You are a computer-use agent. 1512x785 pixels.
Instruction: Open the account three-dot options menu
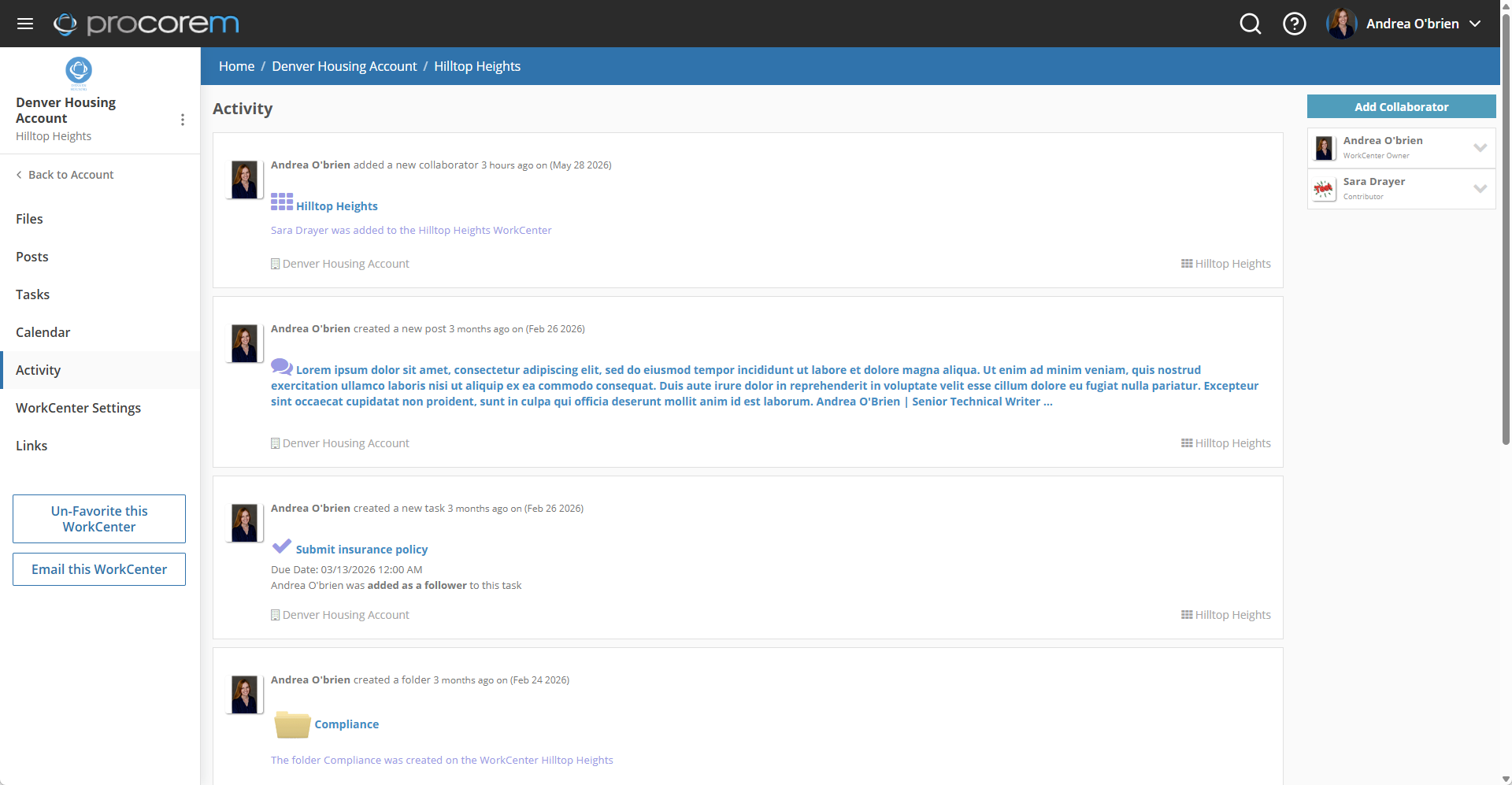183,120
